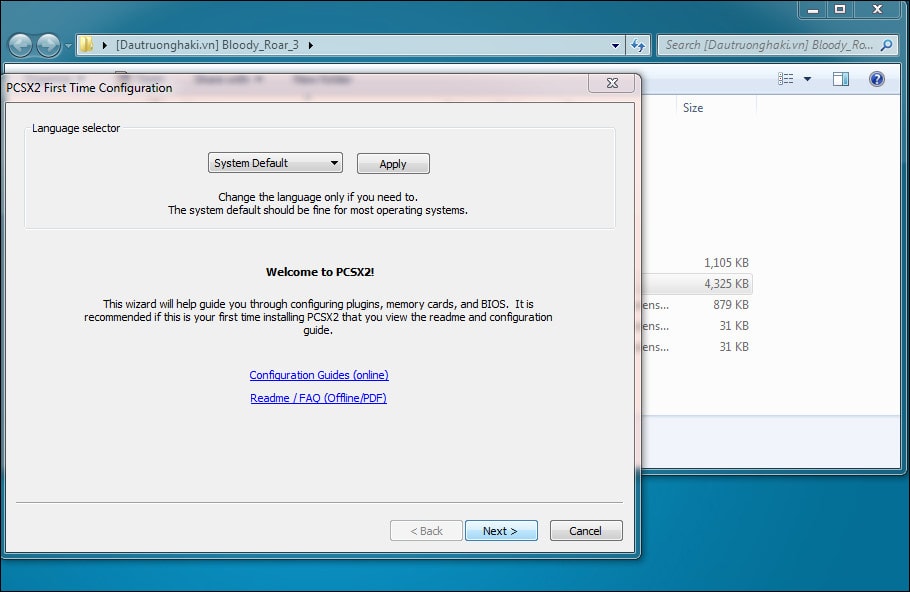Cancel the PCSX2 first time configuration
The width and height of the screenshot is (910, 592).
(x=586, y=530)
